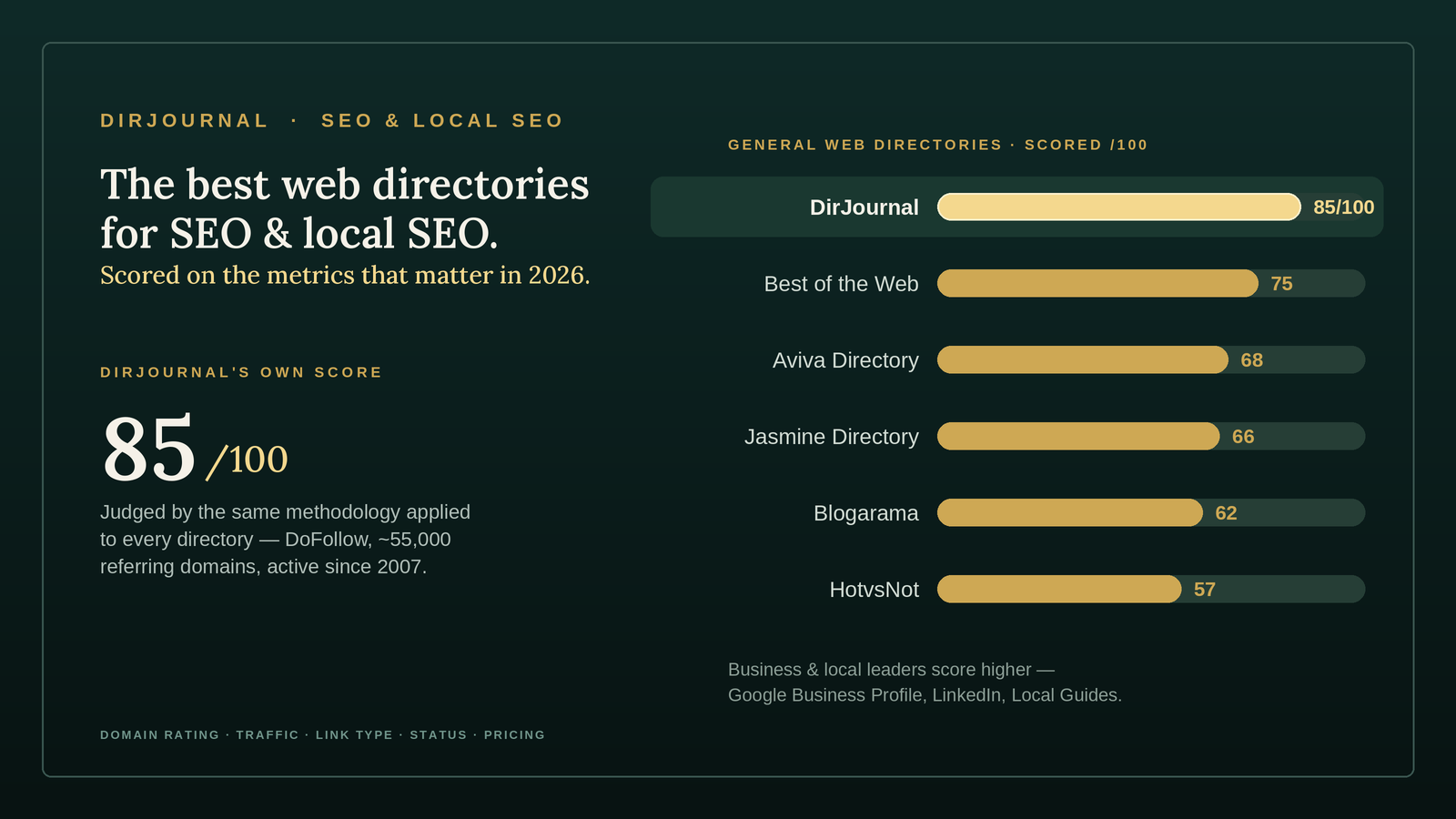Select the 'Aviva Directory' label

(x=845, y=360)
